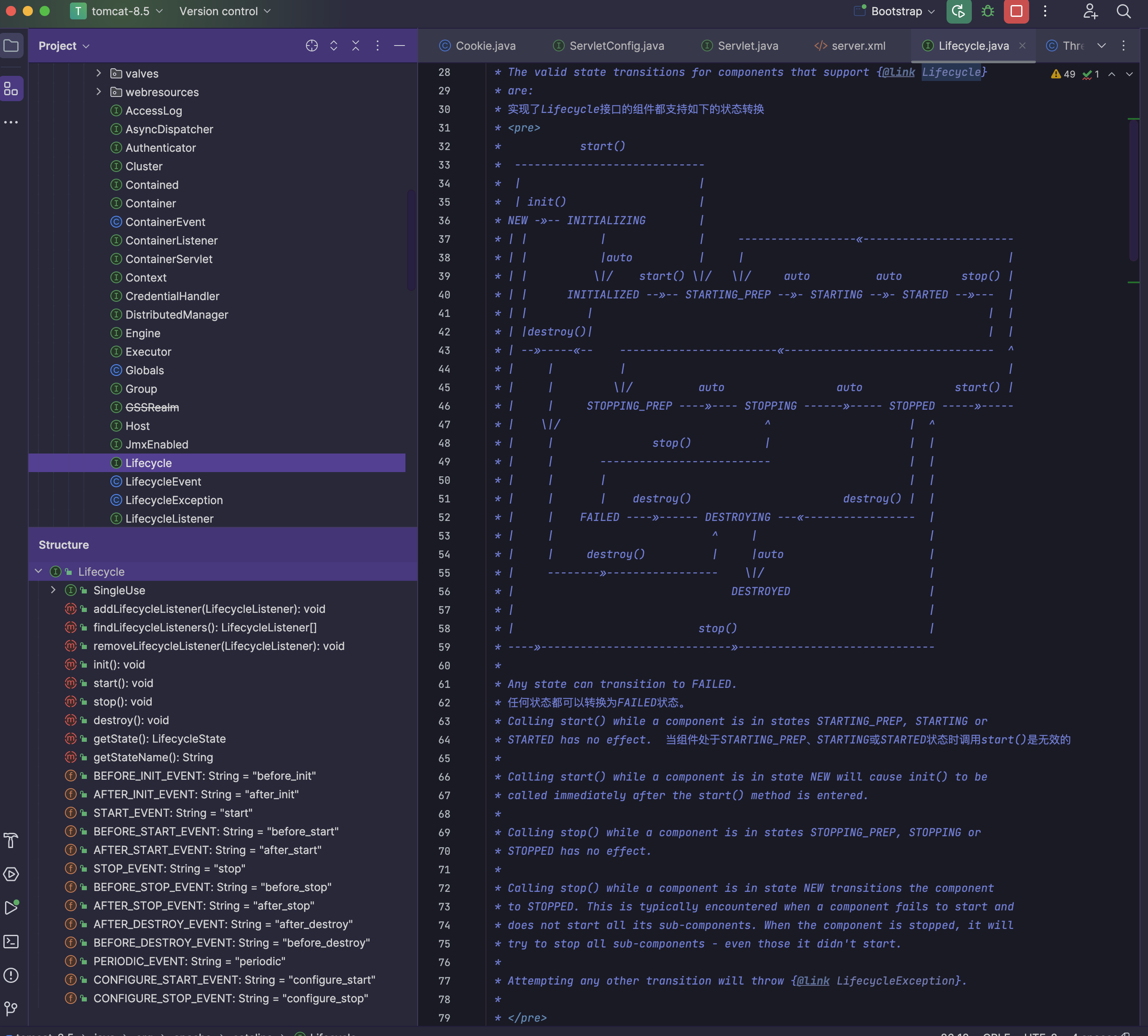1148x1036 pixels.
Task: Switch to the server.xml tab
Action: (858, 46)
